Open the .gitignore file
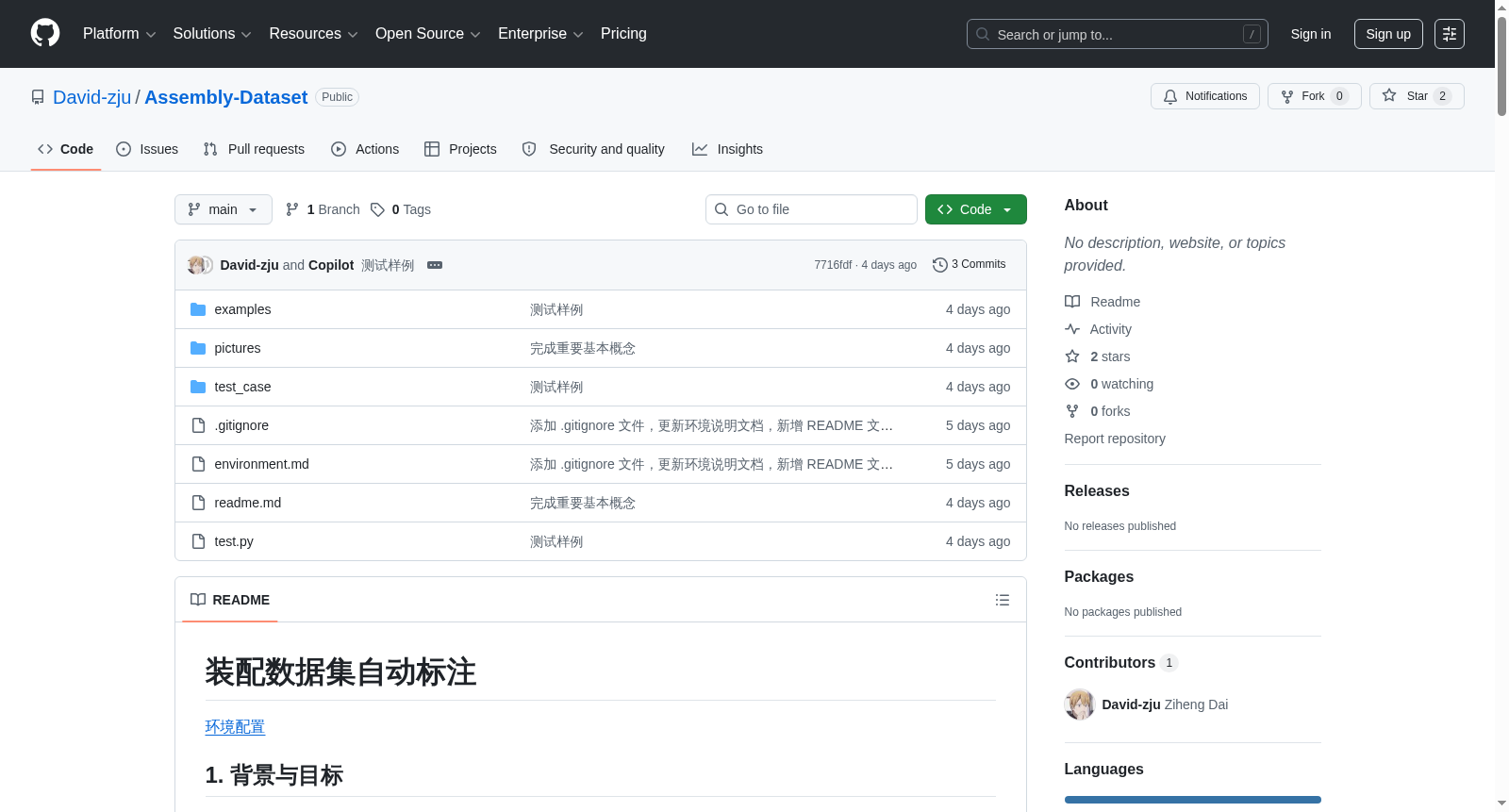This screenshot has height=812, width=1509. 241,425
